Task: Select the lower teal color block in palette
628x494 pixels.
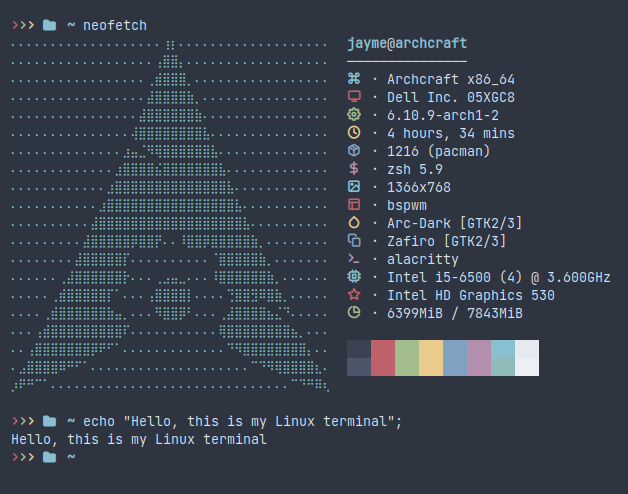Action: click(x=503, y=367)
